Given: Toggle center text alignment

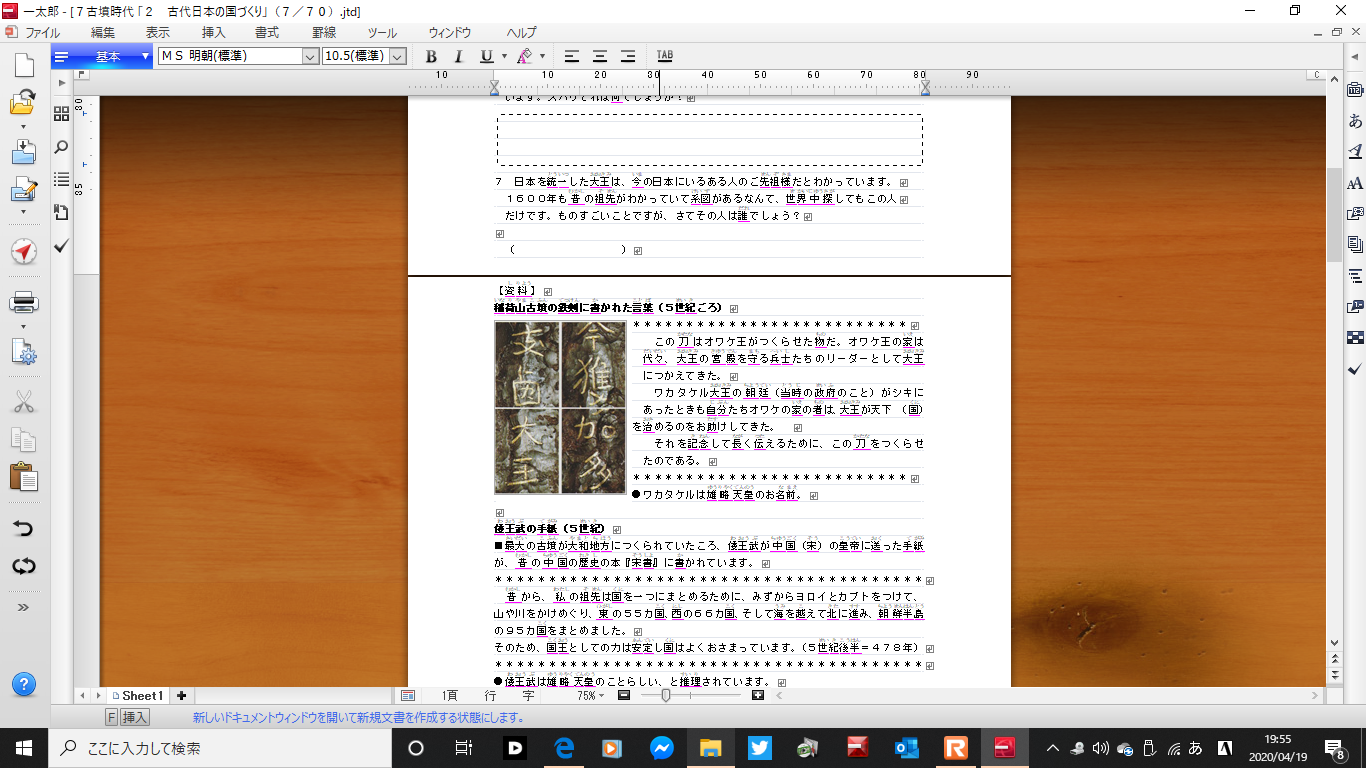Looking at the screenshot, I should coord(599,56).
